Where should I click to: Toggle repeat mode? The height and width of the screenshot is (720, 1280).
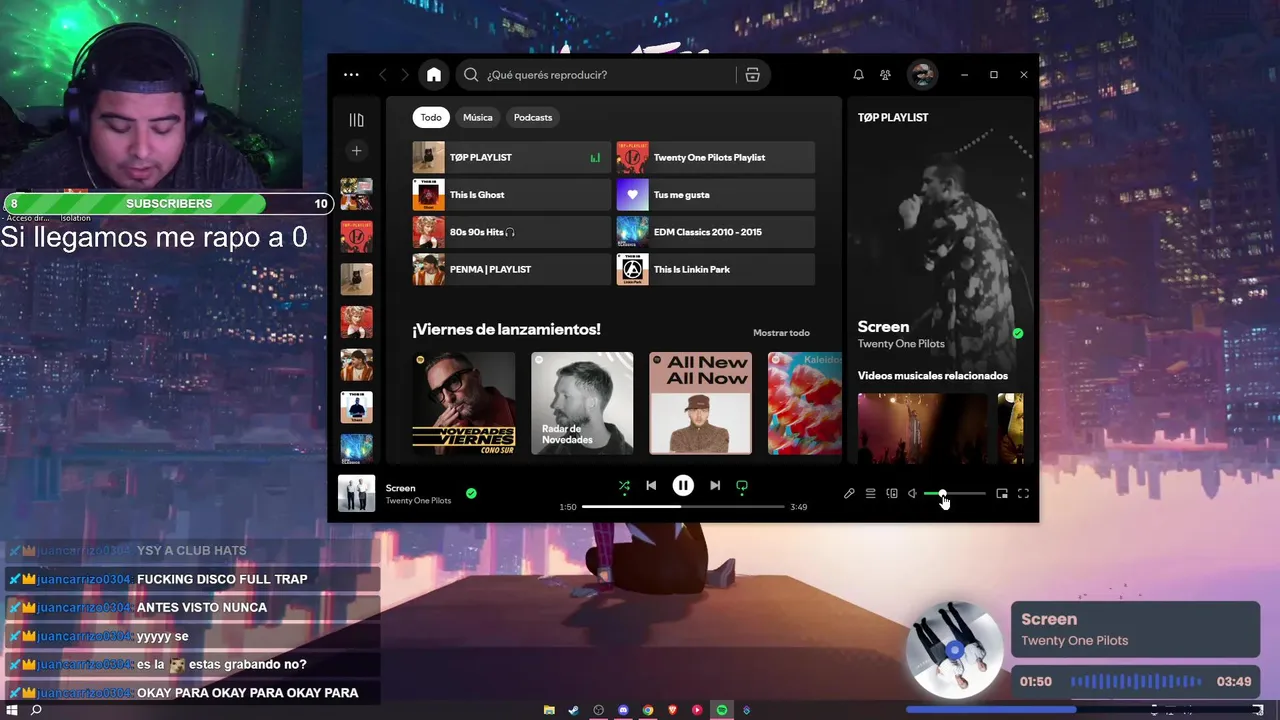(742, 486)
